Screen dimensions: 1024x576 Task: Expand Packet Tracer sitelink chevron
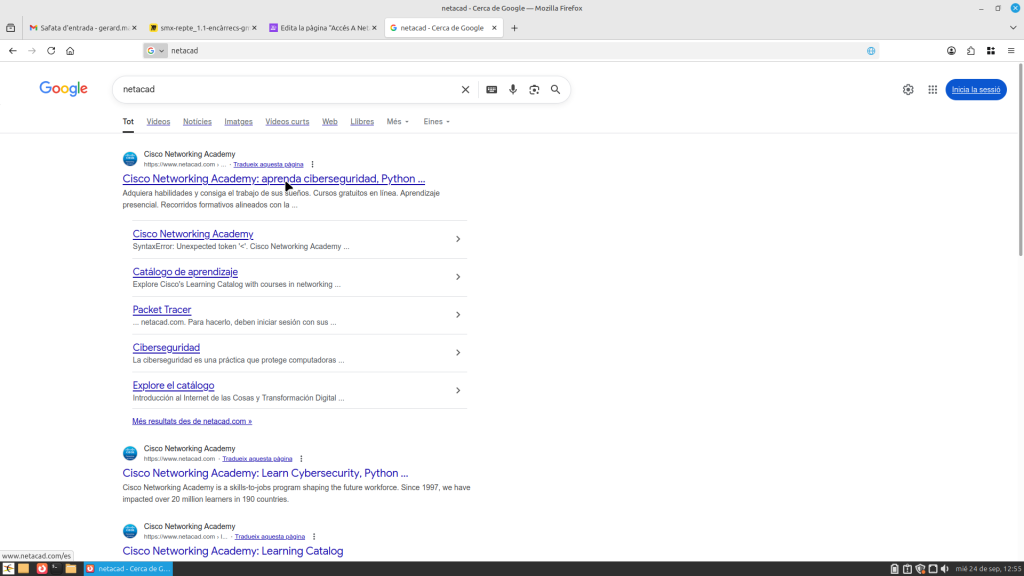click(x=458, y=315)
